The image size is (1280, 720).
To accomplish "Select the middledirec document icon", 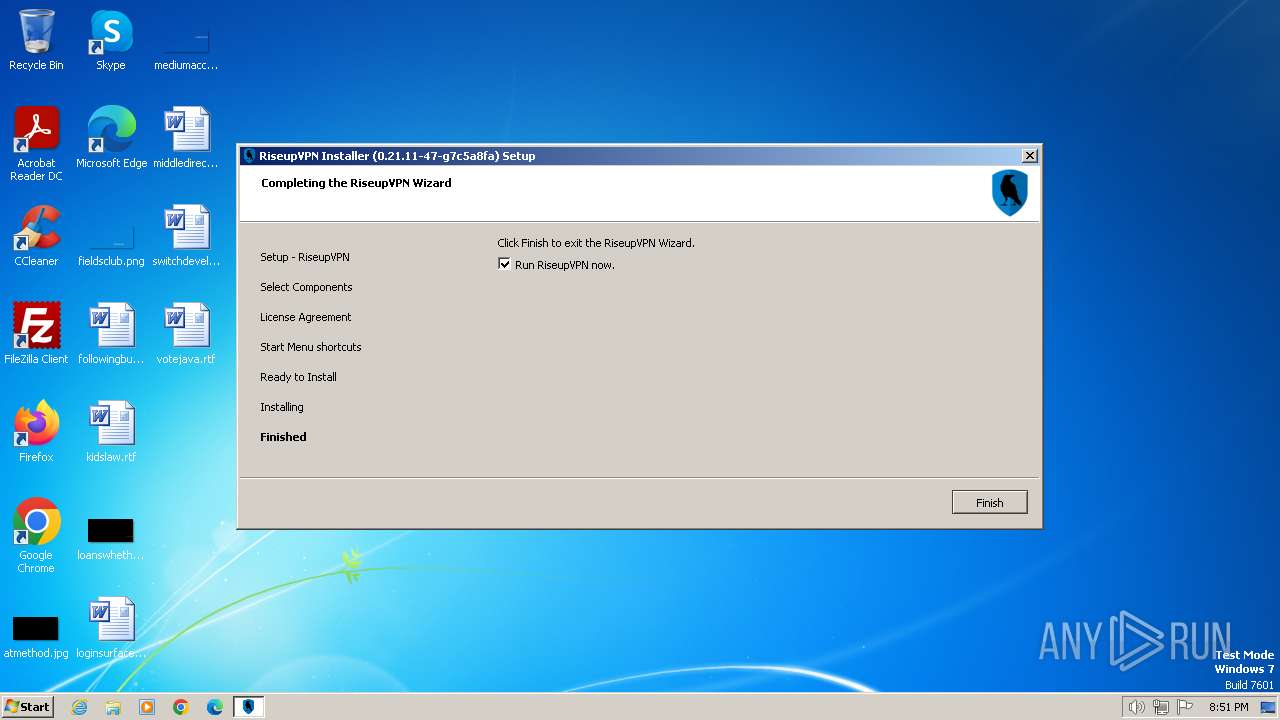I will (x=186, y=138).
